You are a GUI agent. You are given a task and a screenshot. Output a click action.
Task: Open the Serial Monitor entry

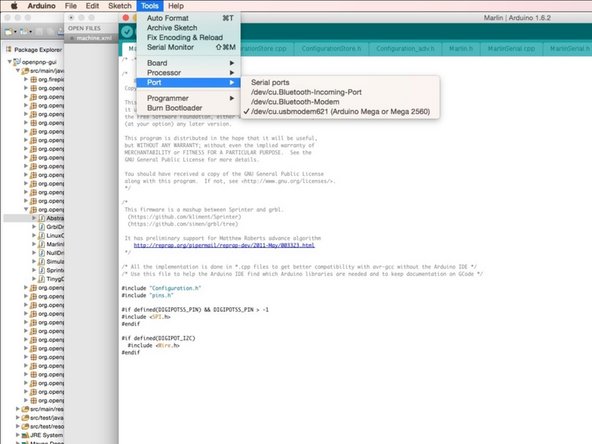point(188,47)
